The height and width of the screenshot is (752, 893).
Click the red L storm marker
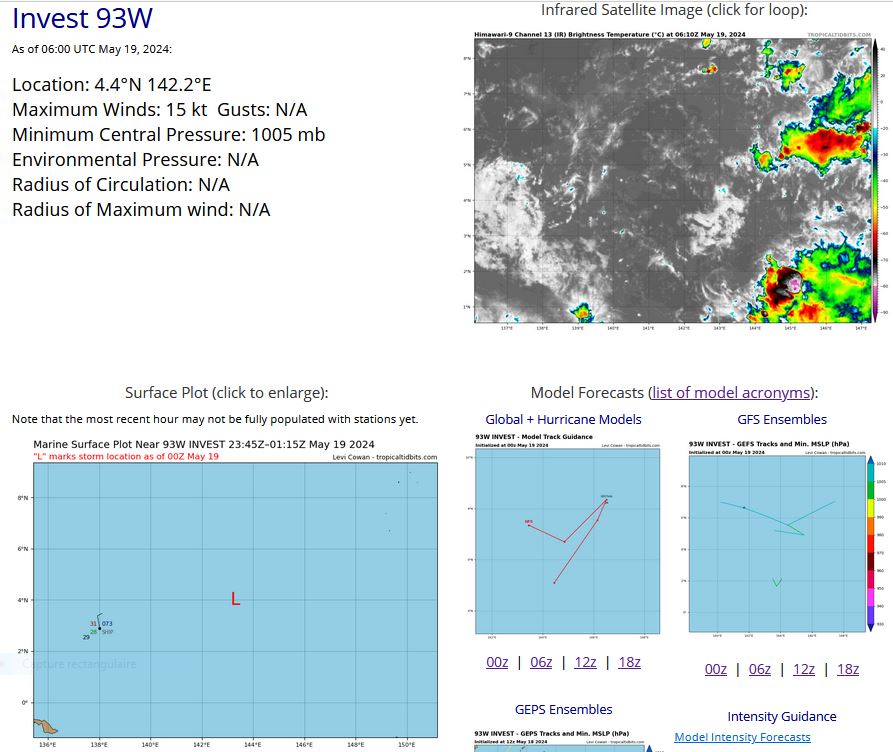pos(236,599)
